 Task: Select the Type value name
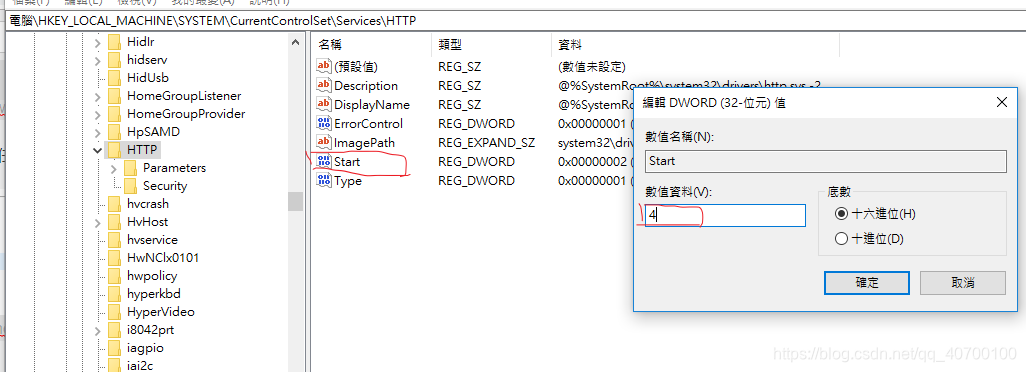(x=347, y=180)
